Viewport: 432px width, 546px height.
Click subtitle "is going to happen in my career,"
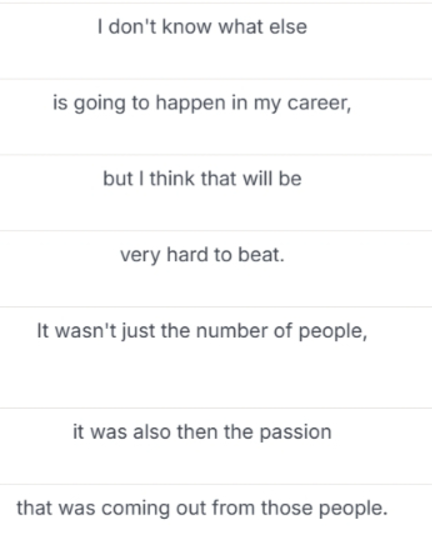[216, 117]
